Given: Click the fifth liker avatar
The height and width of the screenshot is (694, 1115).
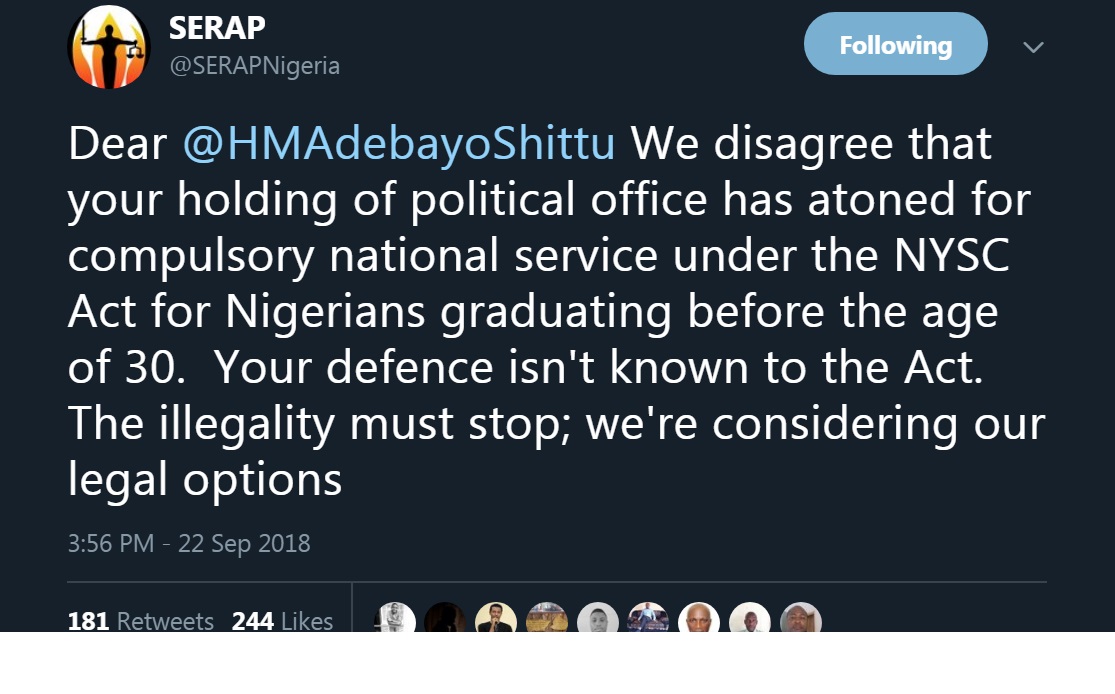Looking at the screenshot, I should 598,618.
